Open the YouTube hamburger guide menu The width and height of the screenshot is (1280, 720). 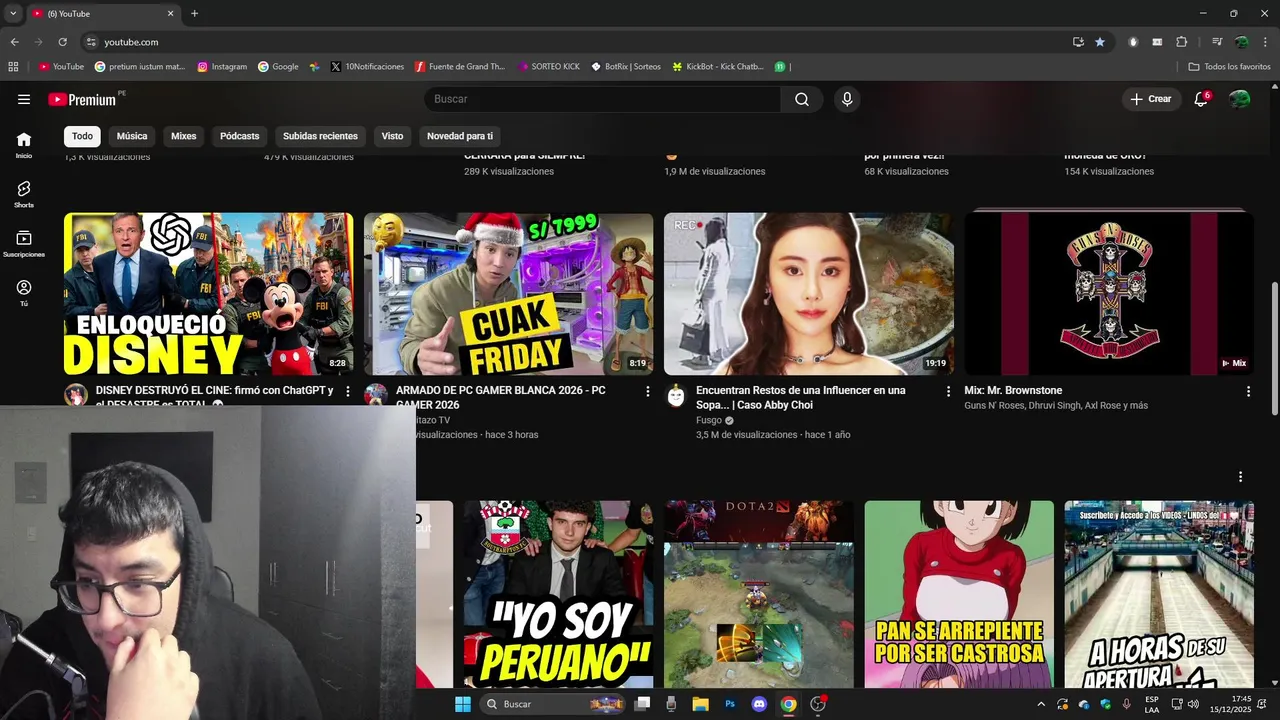(24, 99)
